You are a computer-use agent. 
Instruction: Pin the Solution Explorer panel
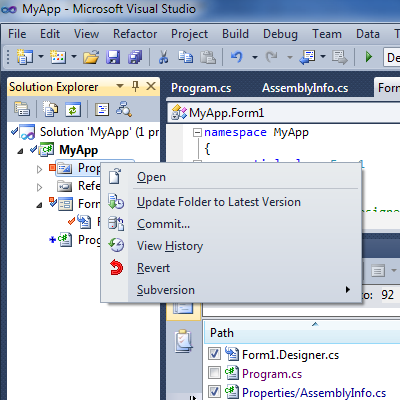[135, 87]
